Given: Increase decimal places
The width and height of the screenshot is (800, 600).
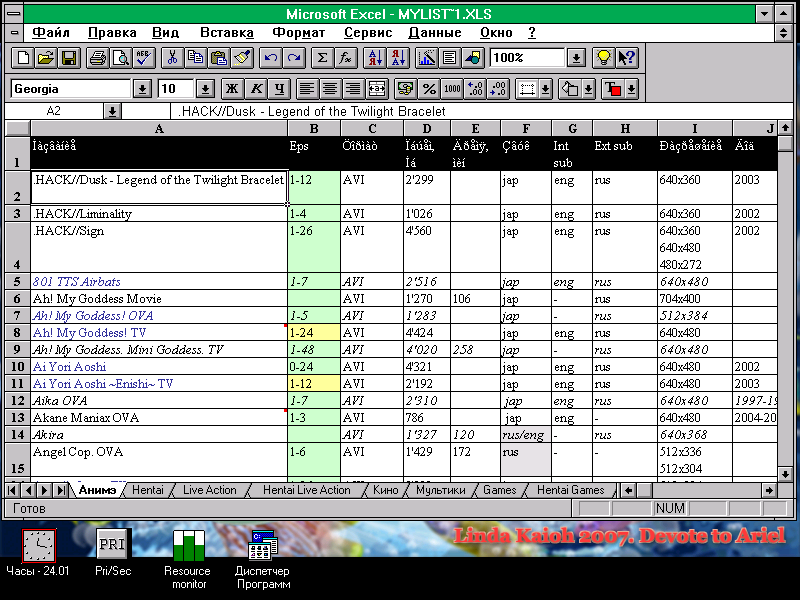Looking at the screenshot, I should 476,89.
